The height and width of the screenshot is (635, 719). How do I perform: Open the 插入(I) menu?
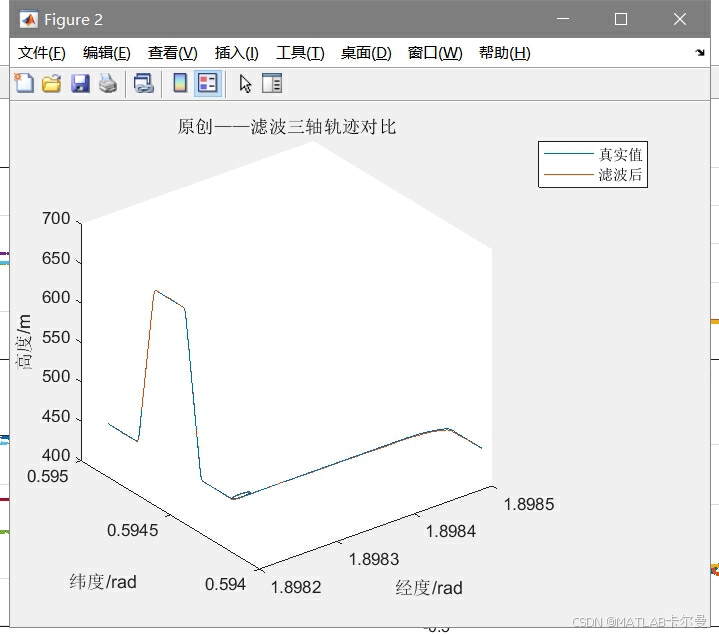coord(237,53)
